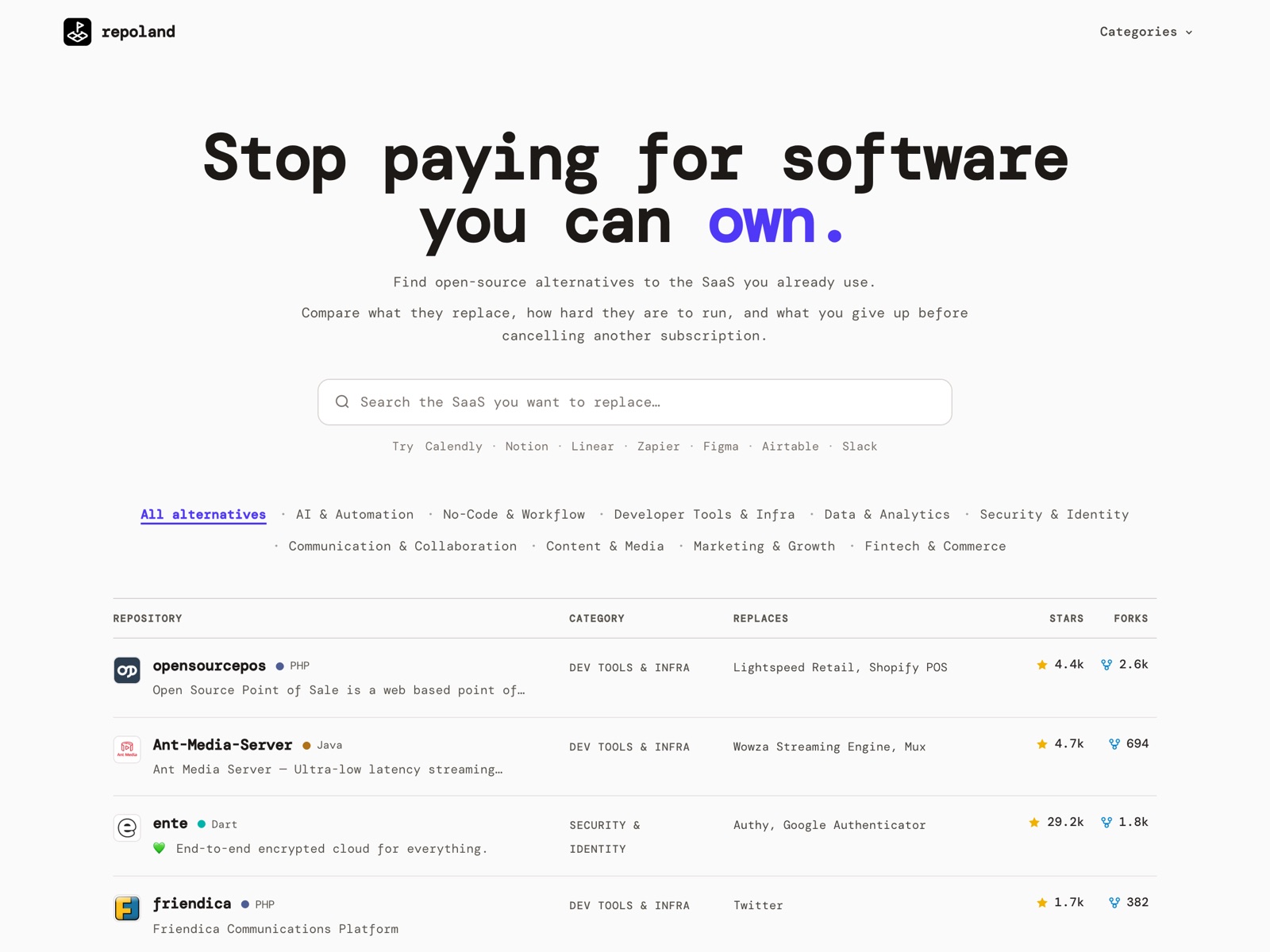This screenshot has height=952, width=1270.
Task: Try the Calendly suggestion
Action: click(x=453, y=447)
